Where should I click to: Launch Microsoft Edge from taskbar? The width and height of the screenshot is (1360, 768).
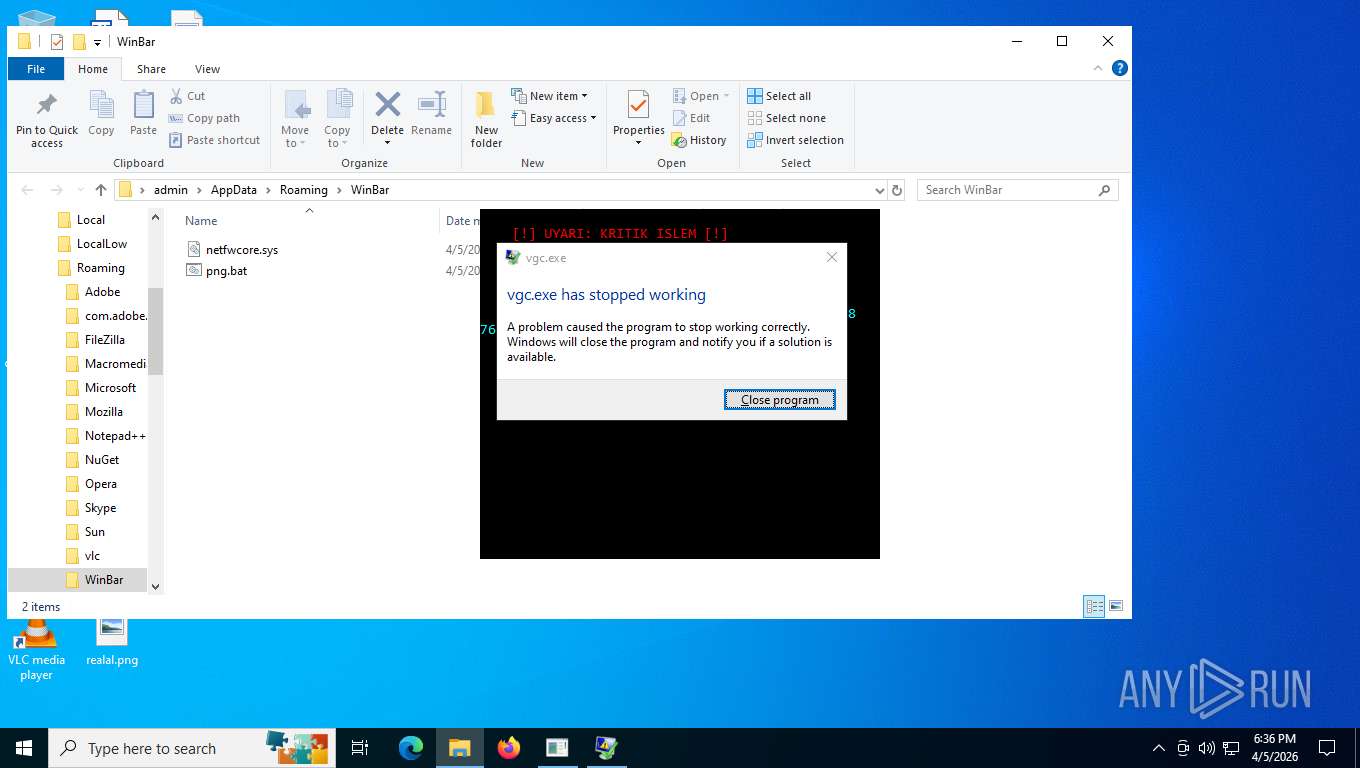point(411,748)
